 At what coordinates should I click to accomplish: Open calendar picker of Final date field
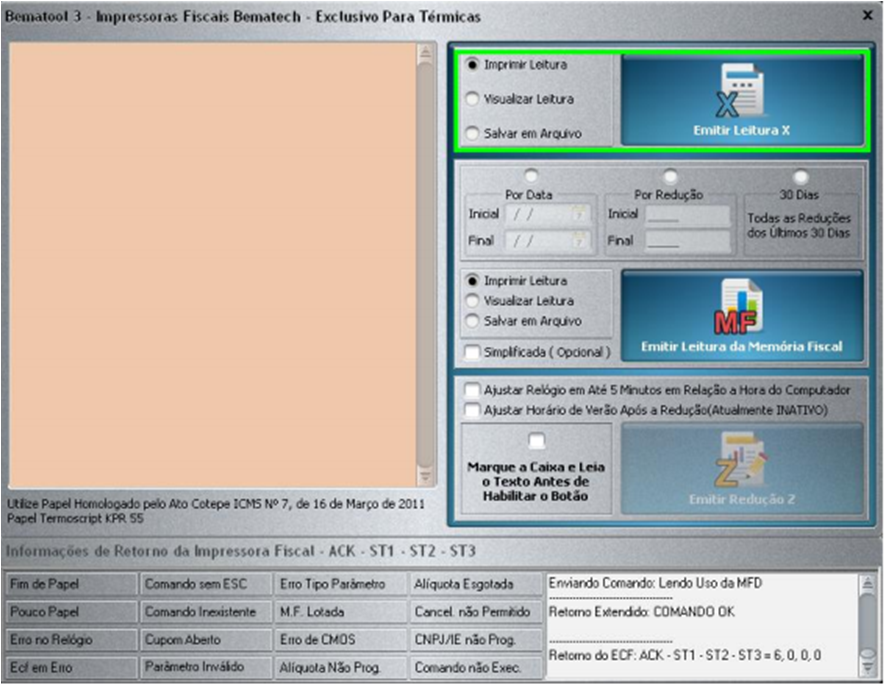point(579,241)
